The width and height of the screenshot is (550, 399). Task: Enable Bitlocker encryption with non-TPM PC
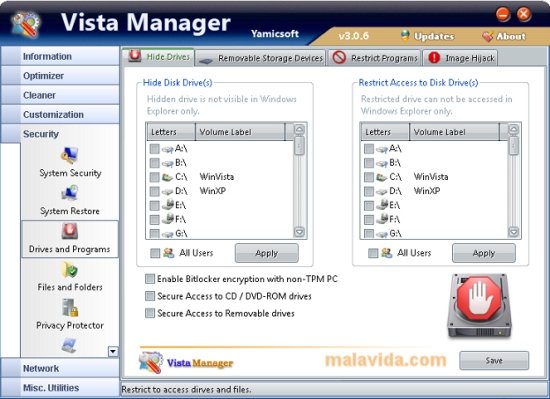150,279
